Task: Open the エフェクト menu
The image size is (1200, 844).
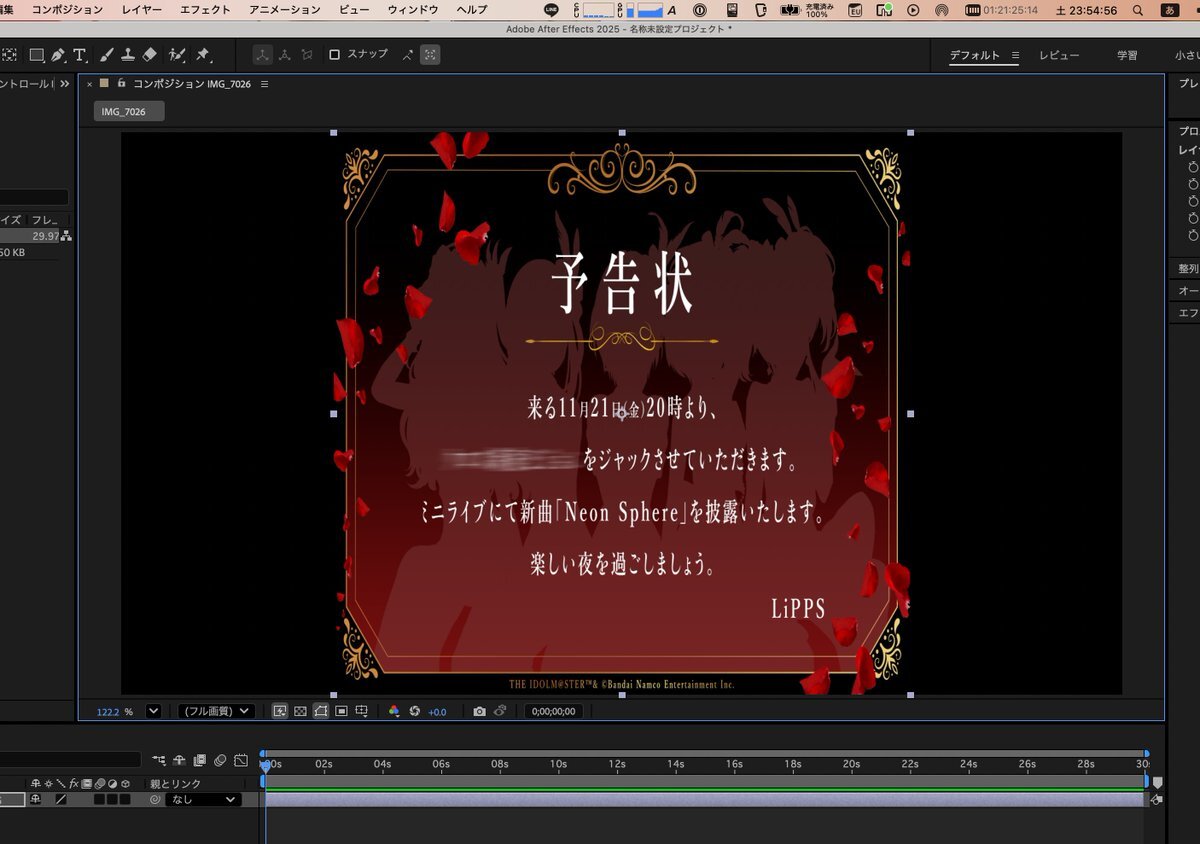Action: click(205, 9)
